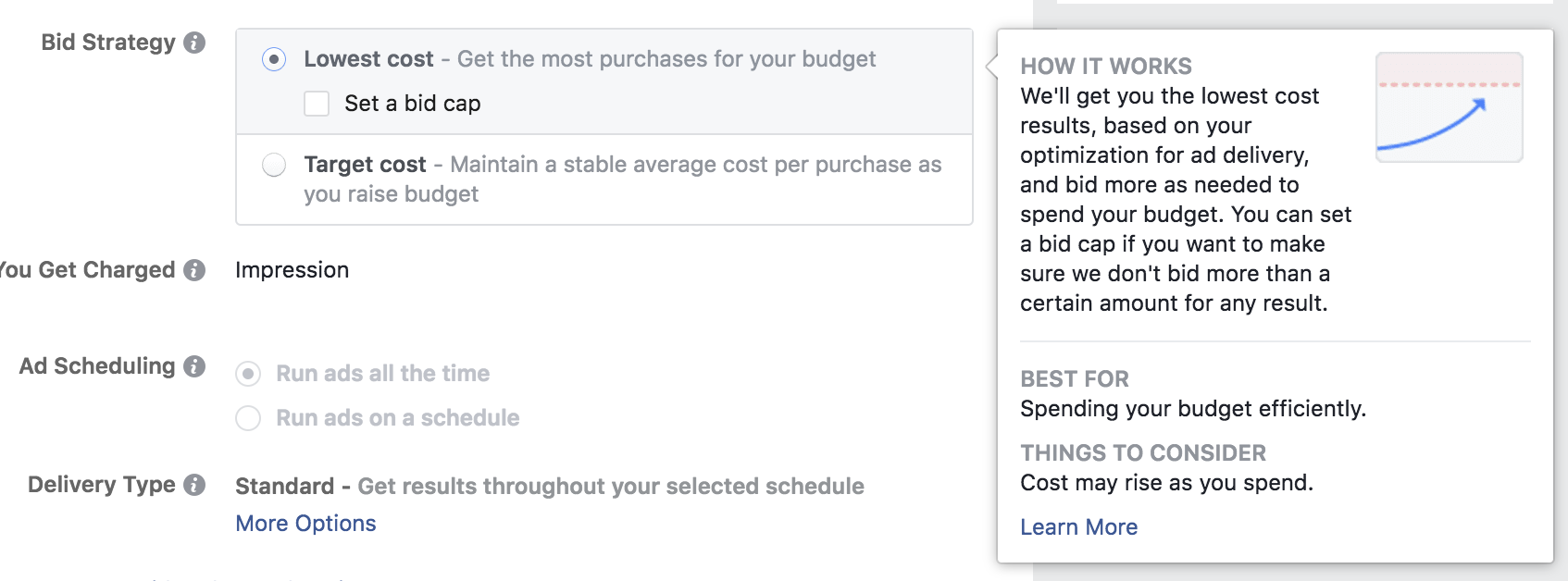Click the Run ads on a schedule label
The height and width of the screenshot is (581, 1568).
click(398, 418)
